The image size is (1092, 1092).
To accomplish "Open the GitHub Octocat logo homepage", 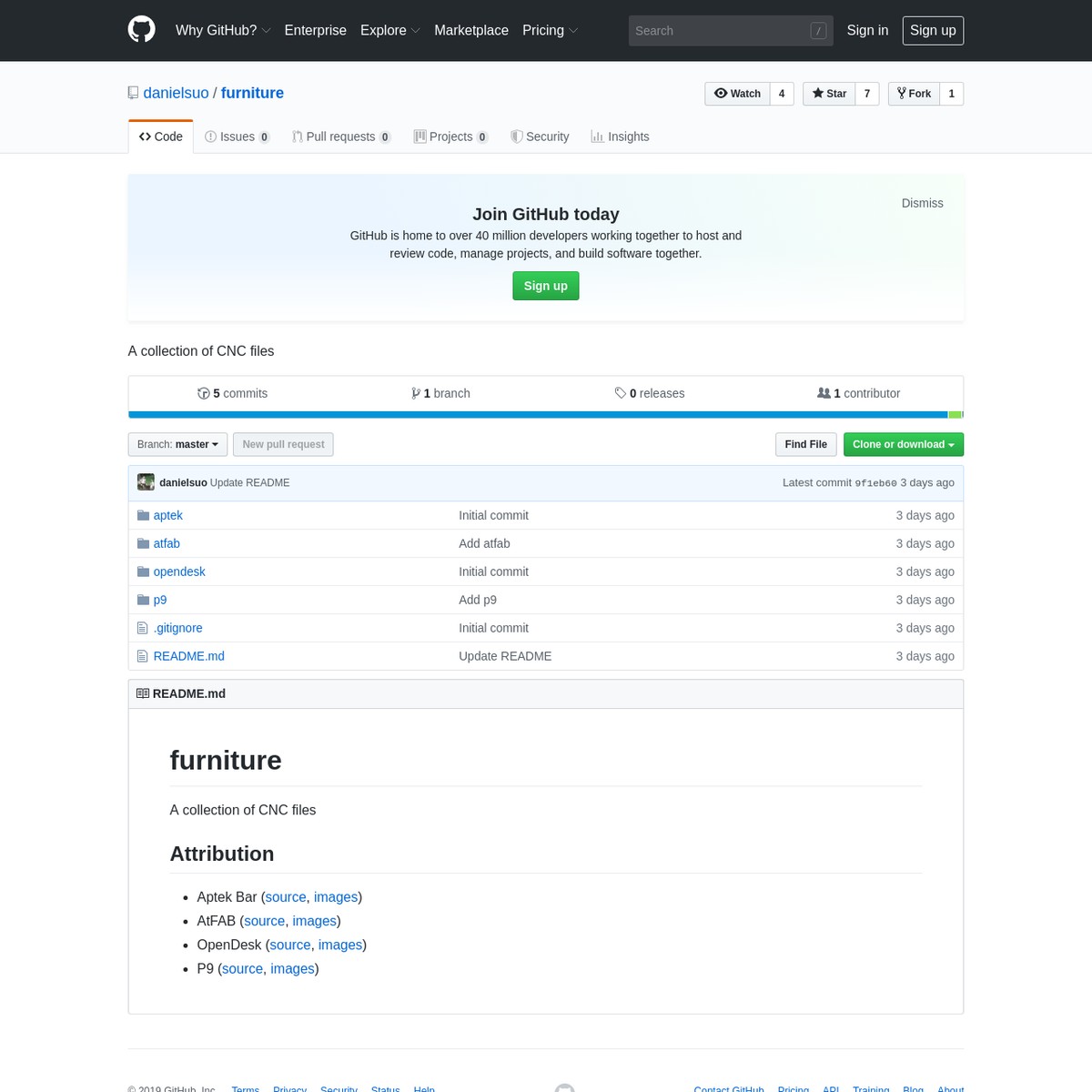I will (141, 30).
